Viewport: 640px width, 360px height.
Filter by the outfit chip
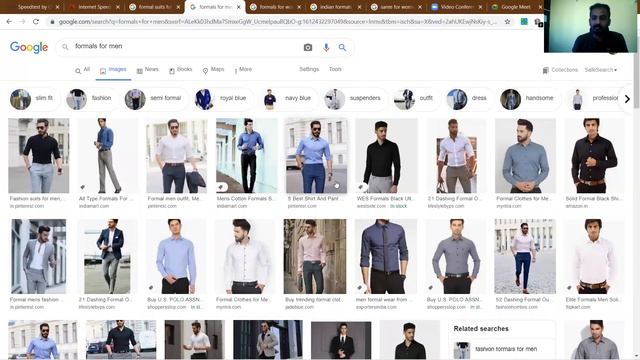(x=415, y=99)
